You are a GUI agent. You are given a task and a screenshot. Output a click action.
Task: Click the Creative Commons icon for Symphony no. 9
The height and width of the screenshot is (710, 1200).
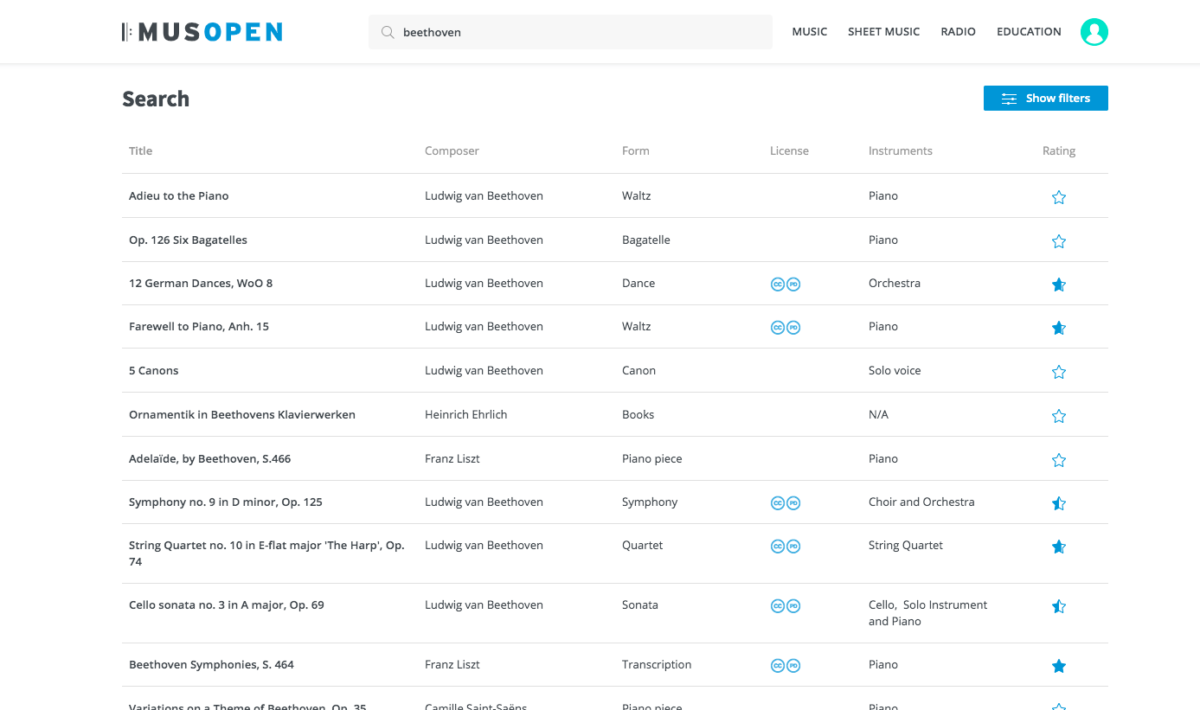pos(777,503)
